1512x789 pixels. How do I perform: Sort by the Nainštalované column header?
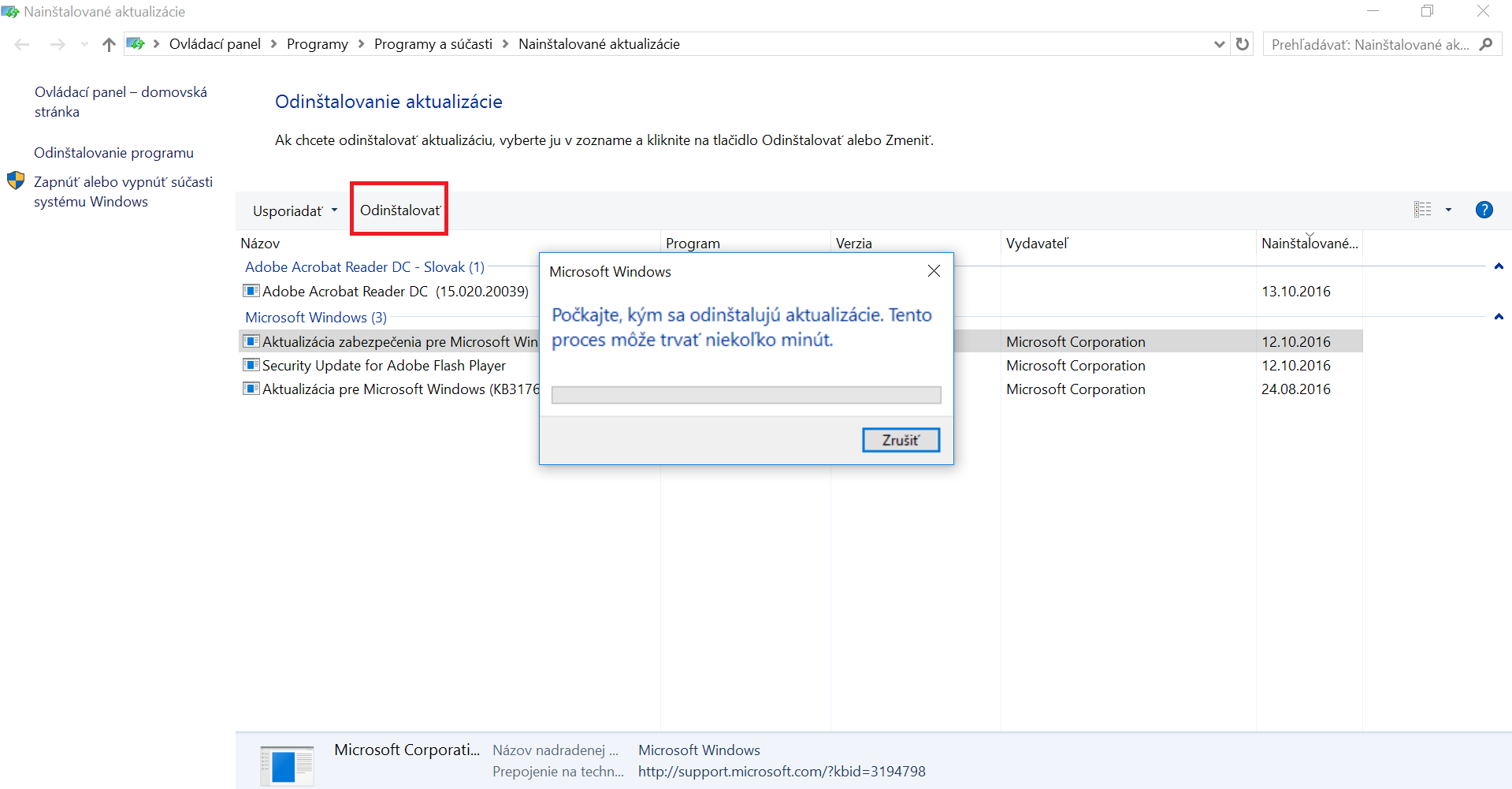(x=1310, y=244)
